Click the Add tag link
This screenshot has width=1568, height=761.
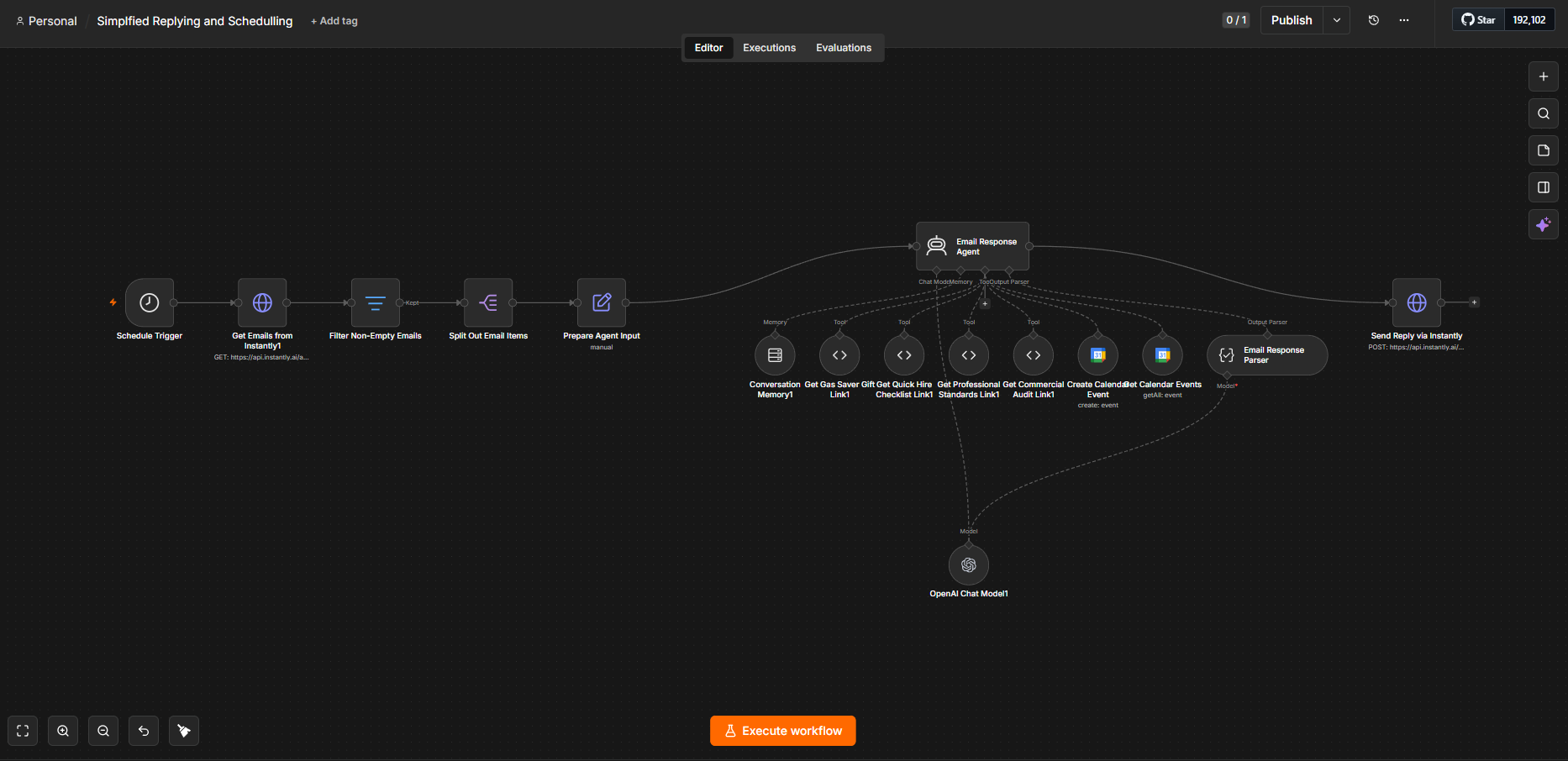334,21
